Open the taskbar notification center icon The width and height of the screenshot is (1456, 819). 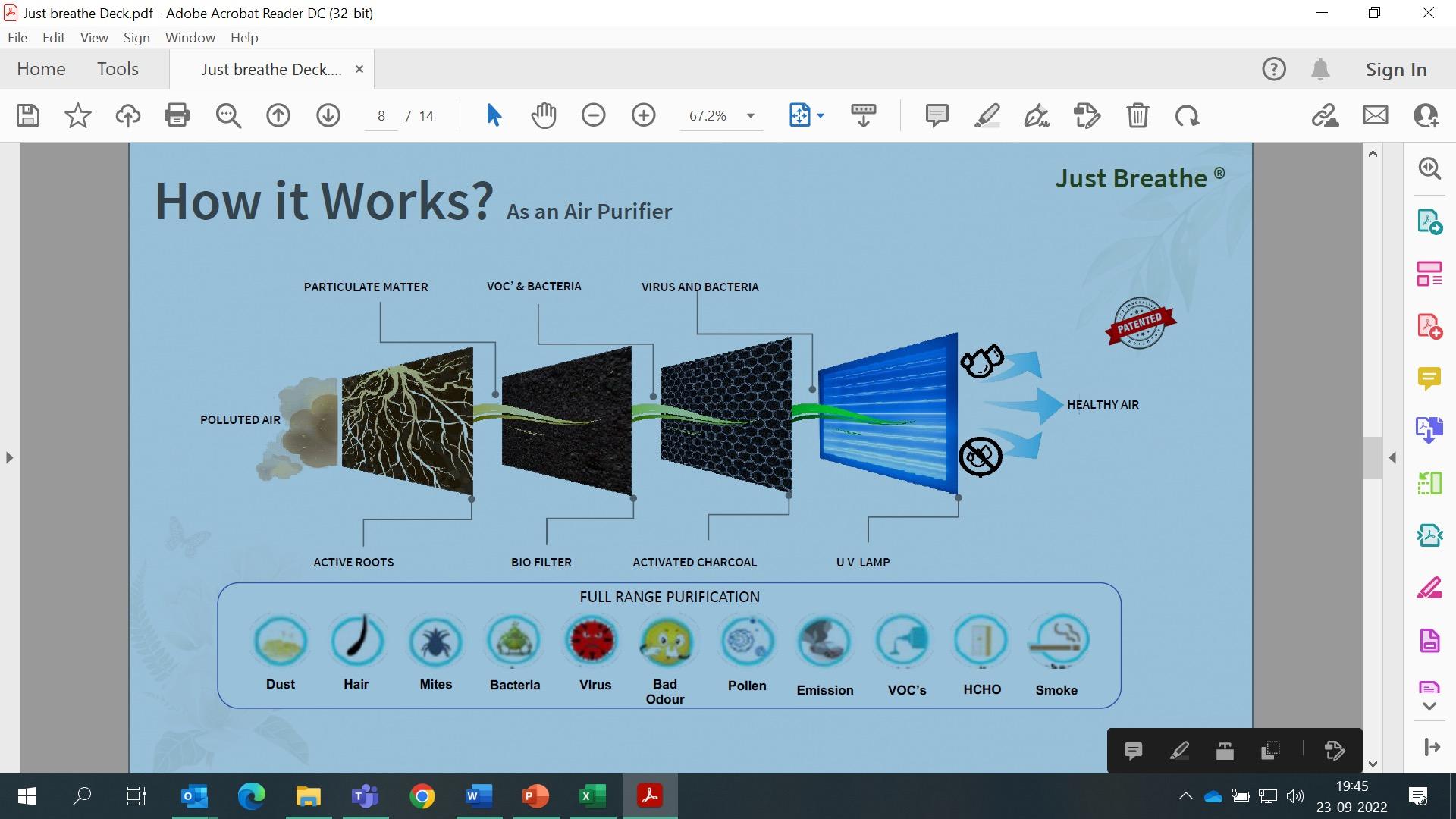tap(1418, 796)
